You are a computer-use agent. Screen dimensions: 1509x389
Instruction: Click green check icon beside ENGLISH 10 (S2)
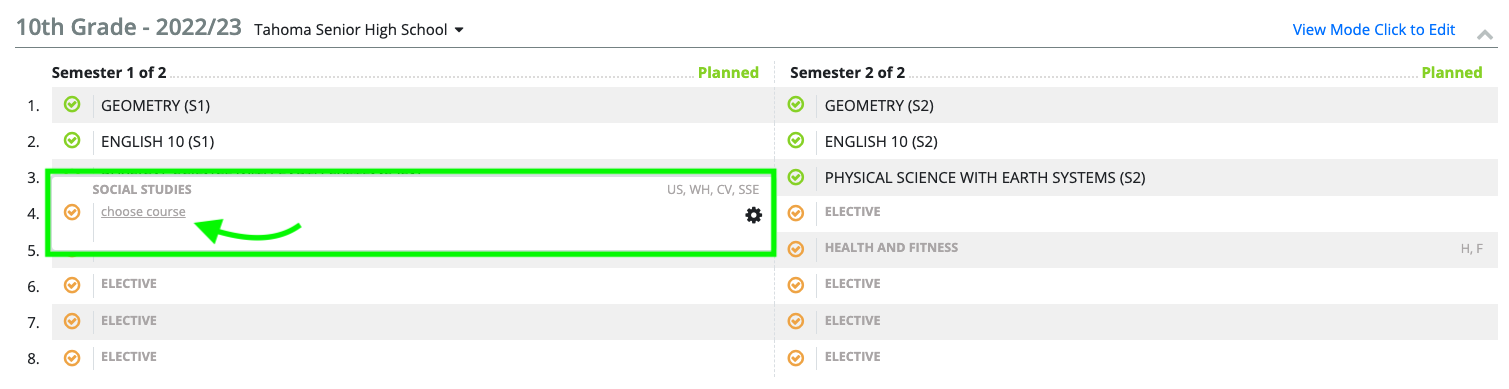[796, 140]
